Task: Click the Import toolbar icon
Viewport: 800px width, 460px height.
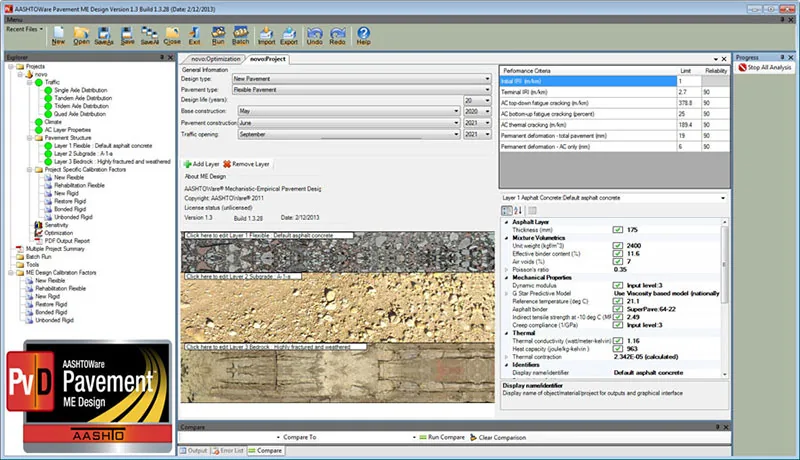Action: (266, 36)
